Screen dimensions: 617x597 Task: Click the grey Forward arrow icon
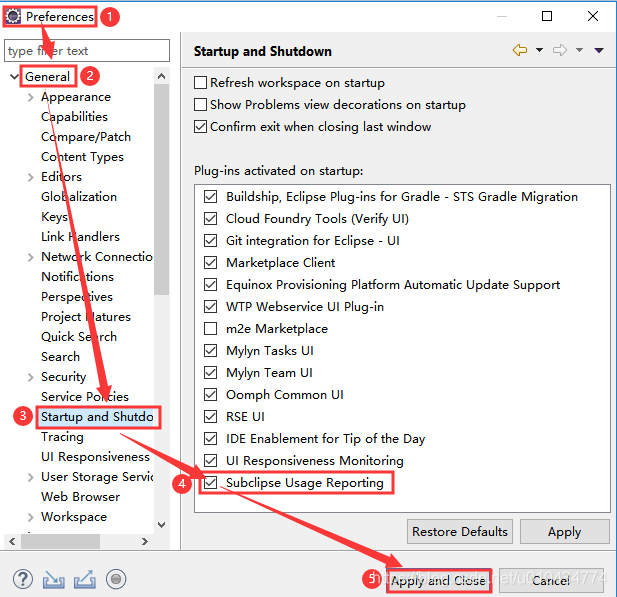560,50
